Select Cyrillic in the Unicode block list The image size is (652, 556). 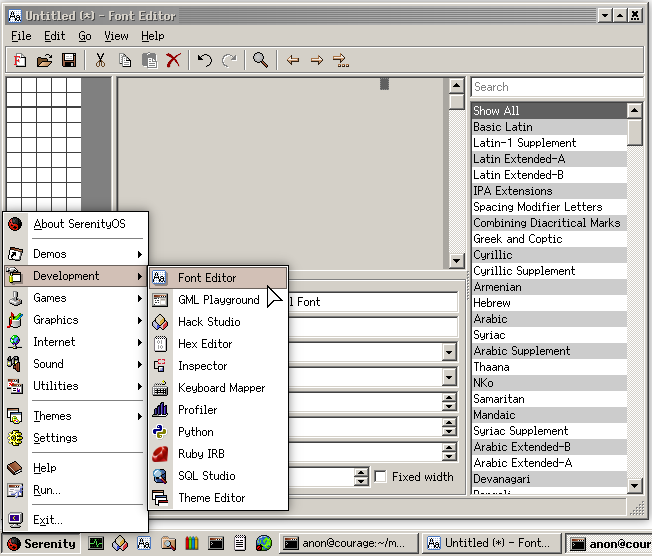tap(492, 255)
